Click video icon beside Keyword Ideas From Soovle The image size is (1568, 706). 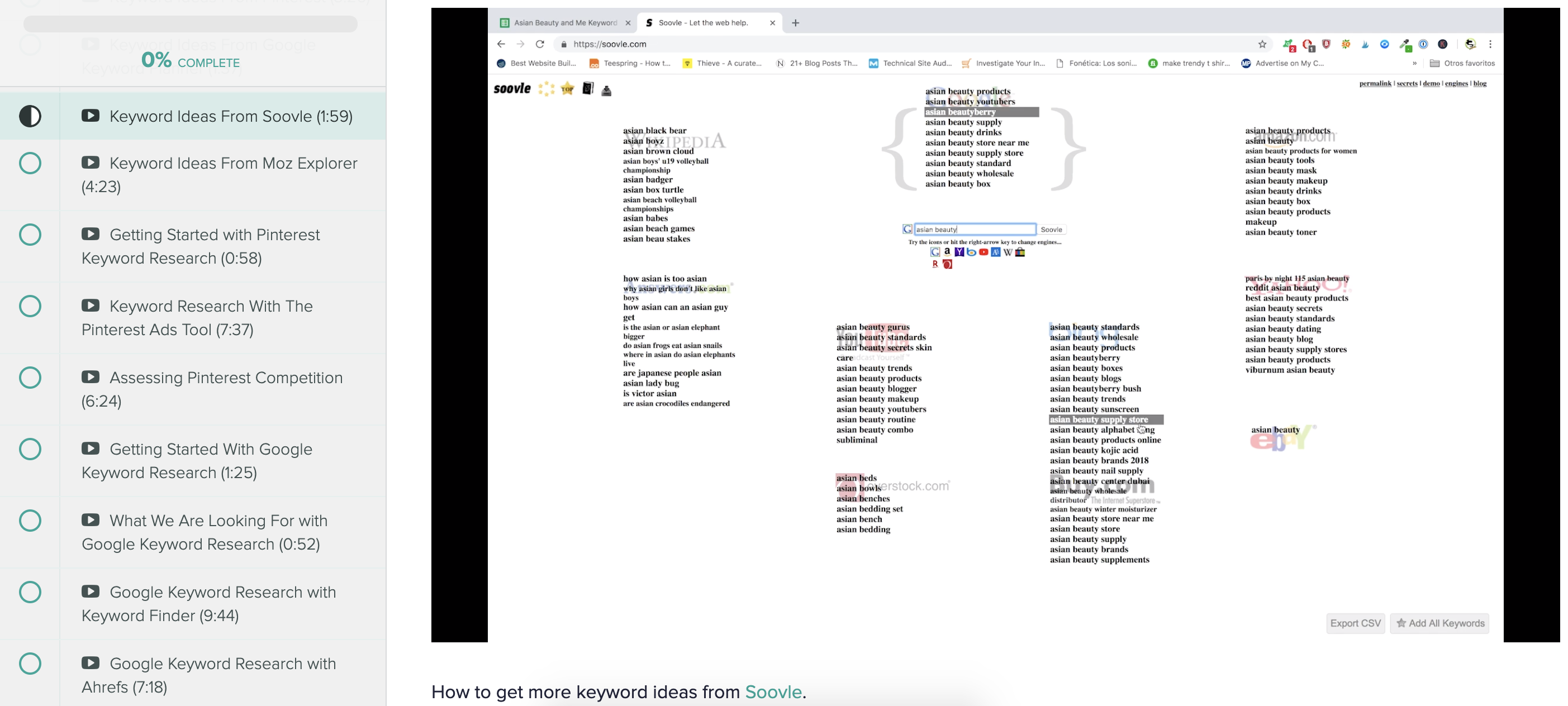click(91, 116)
